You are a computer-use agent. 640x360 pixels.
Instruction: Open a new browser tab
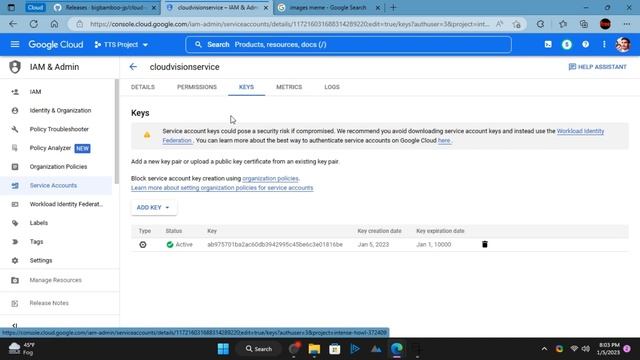393,7
